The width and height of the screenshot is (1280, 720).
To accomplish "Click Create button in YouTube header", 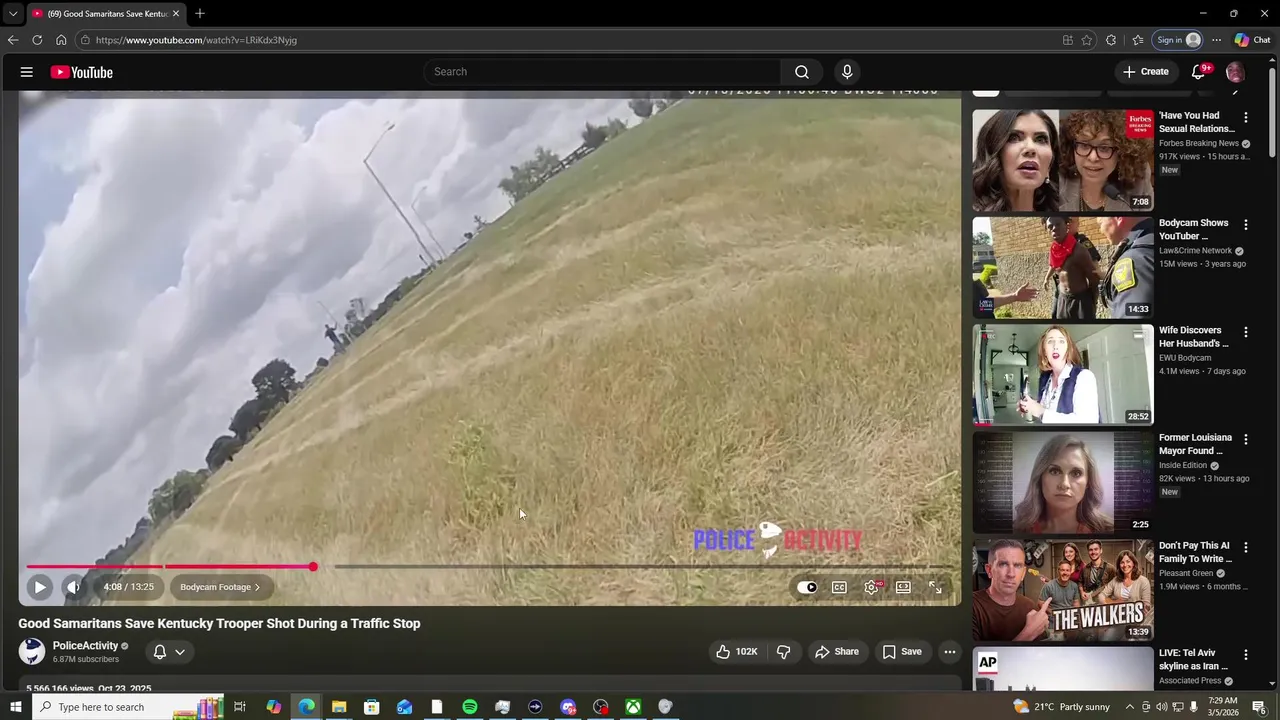I will coord(1145,72).
